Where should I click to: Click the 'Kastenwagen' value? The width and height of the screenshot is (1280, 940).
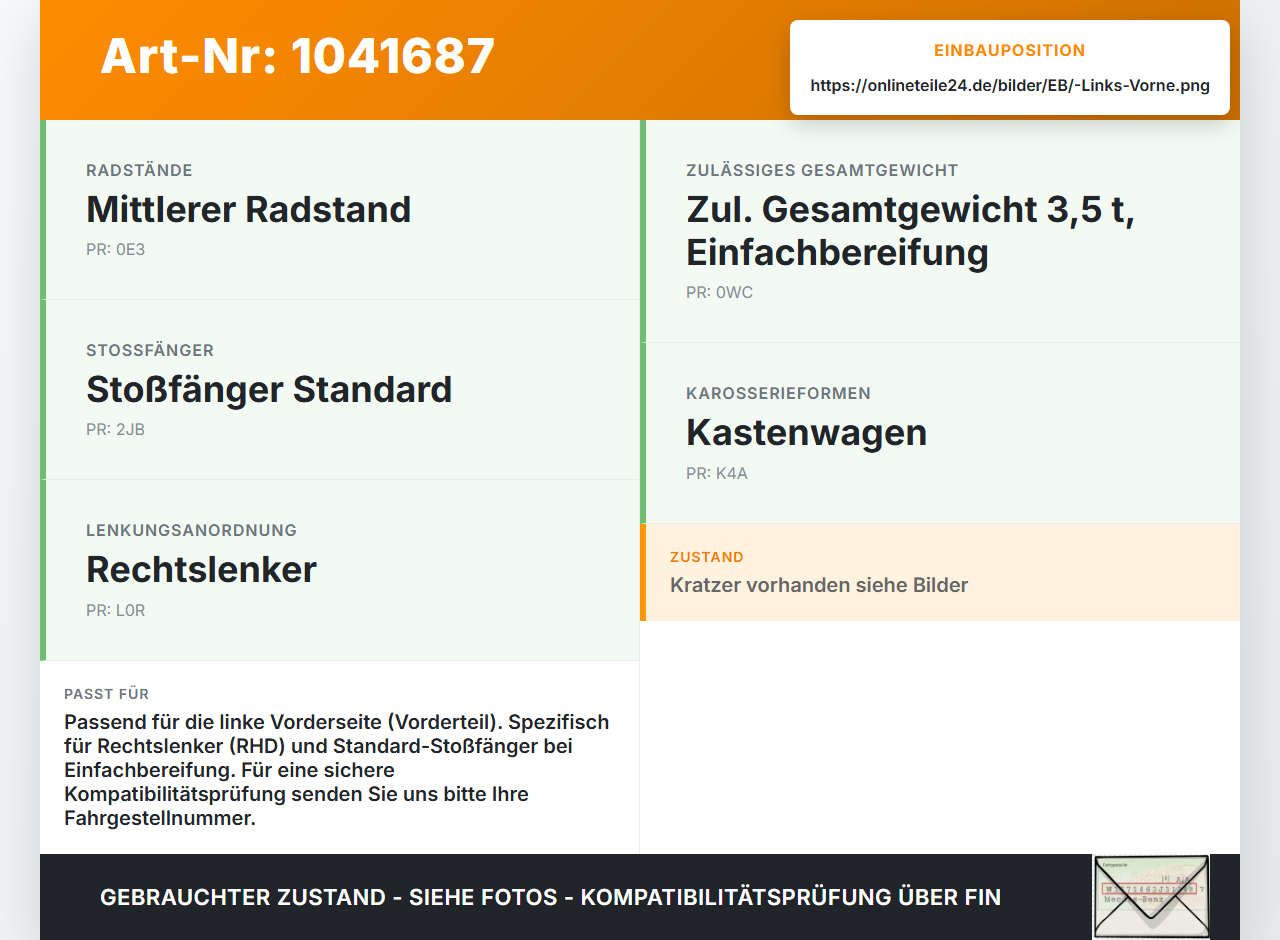807,432
